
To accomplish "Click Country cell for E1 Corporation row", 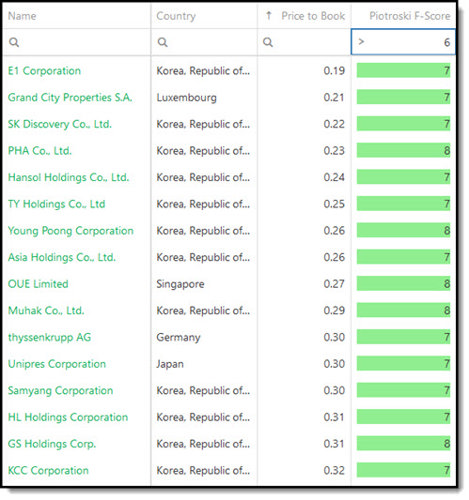I will click(203, 71).
